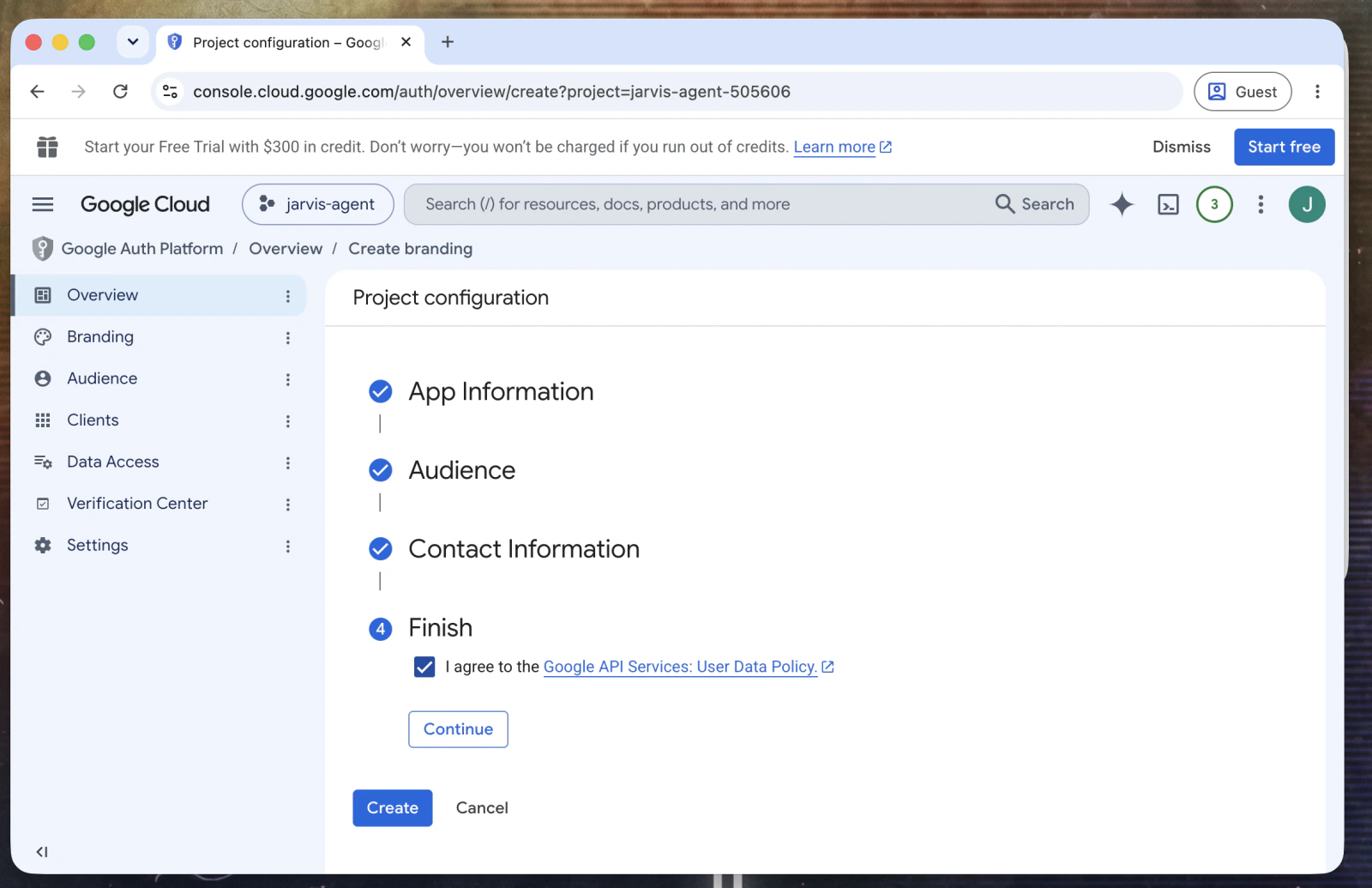Open Chrome browser three-dot menu
The width and height of the screenshot is (1372, 888).
[1318, 92]
